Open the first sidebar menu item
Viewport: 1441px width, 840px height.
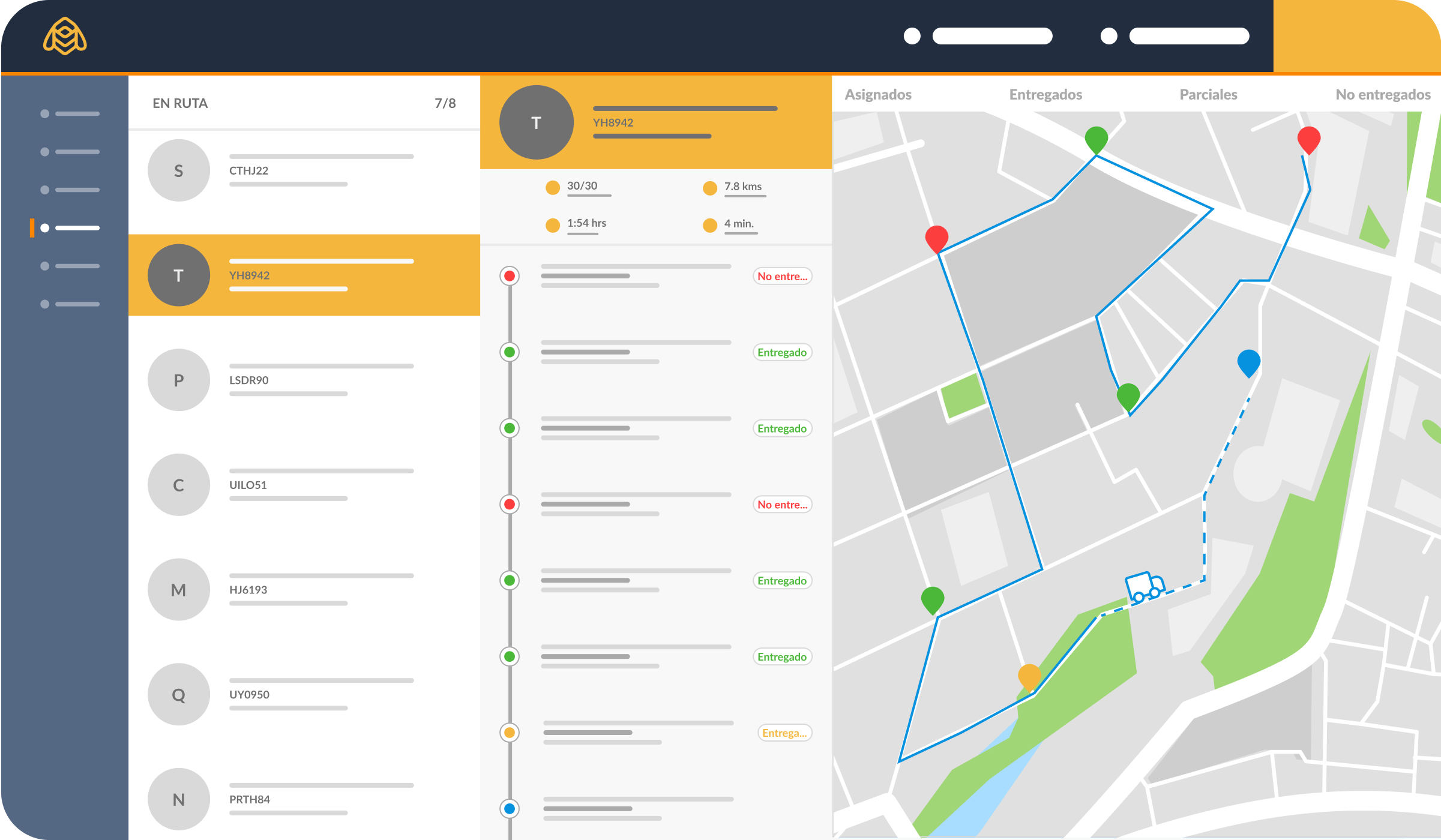coord(70,113)
